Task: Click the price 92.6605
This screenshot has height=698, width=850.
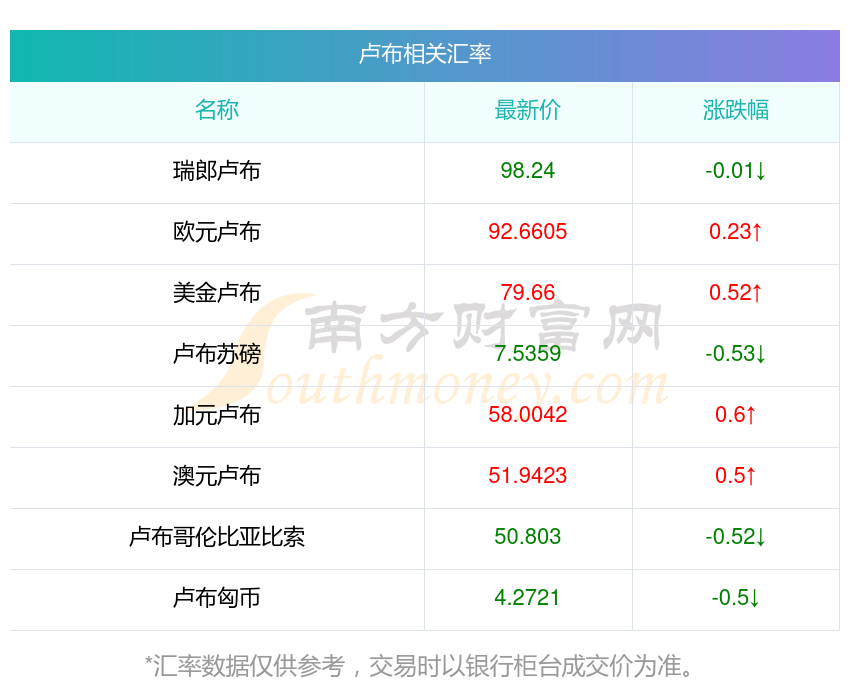Action: 527,232
